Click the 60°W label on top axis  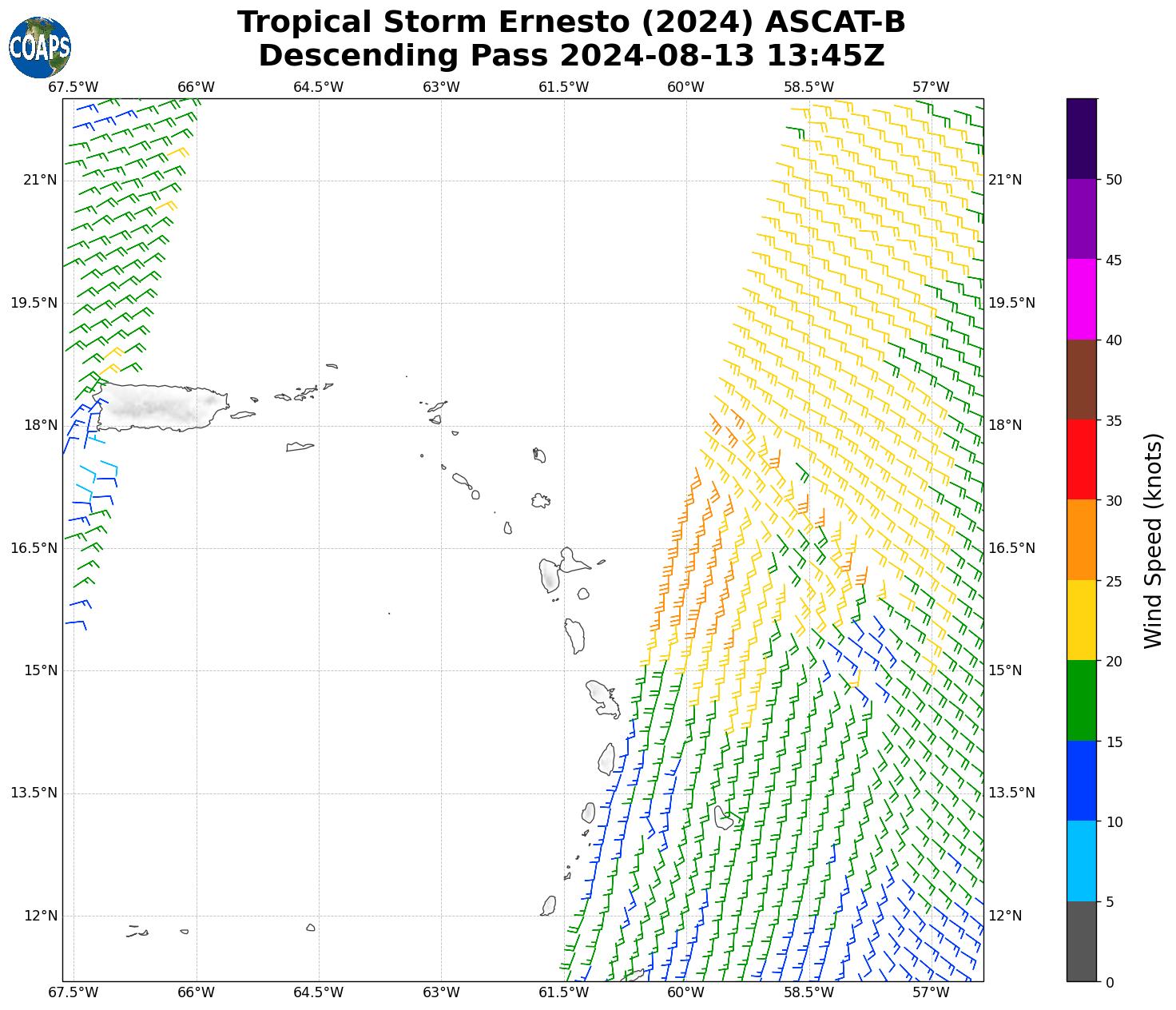click(685, 87)
